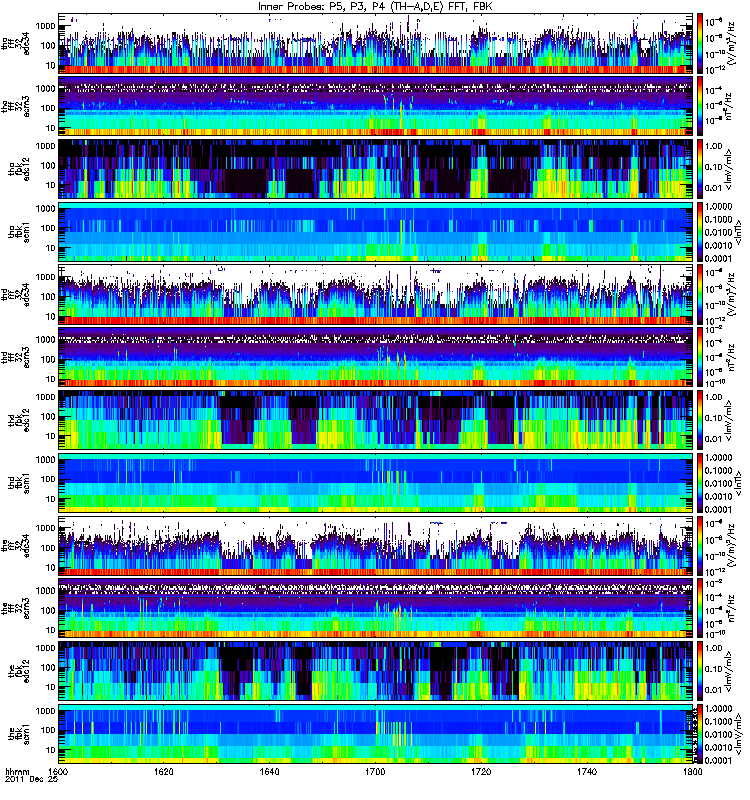Select the 'tha fbk edc12' panel label
750x800 pixels.
19,169
